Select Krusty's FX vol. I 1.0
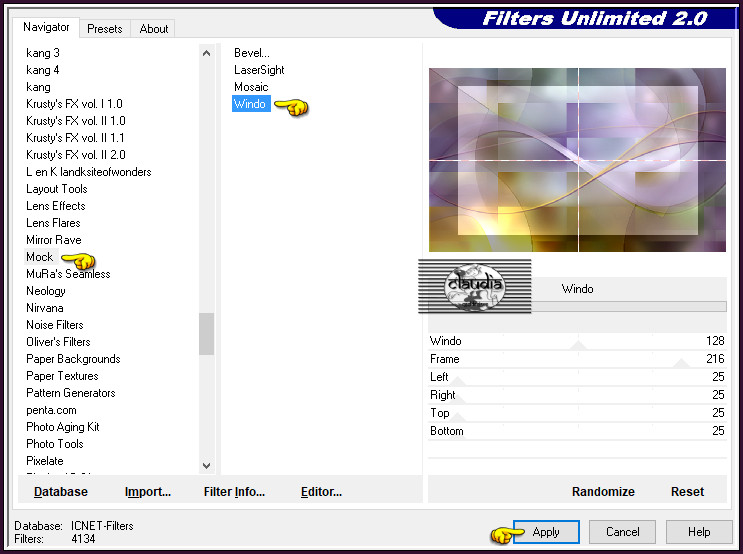This screenshot has height=554, width=743. (74, 104)
